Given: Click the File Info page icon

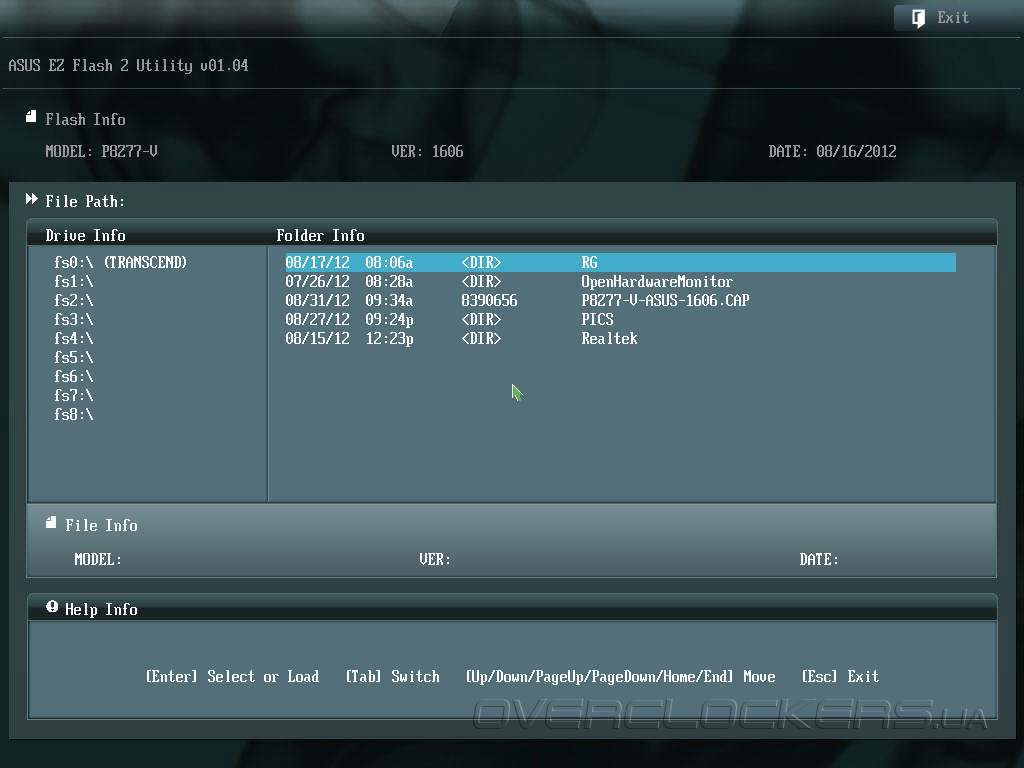Looking at the screenshot, I should (x=51, y=522).
